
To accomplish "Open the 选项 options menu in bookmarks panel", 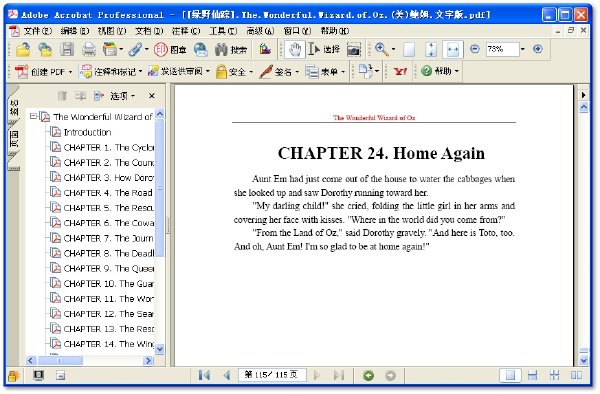I will (x=122, y=96).
